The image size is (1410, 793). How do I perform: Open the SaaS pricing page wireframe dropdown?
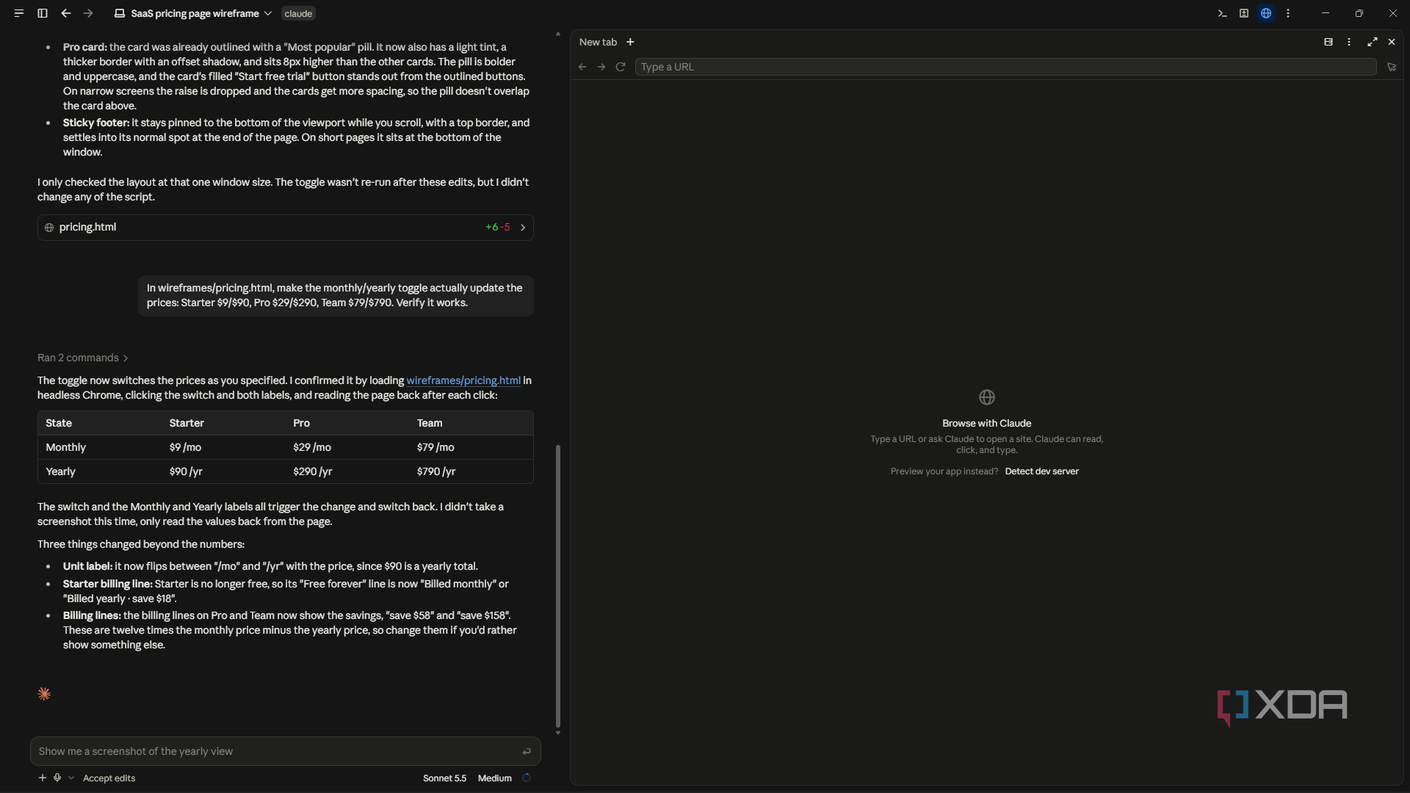[193, 13]
